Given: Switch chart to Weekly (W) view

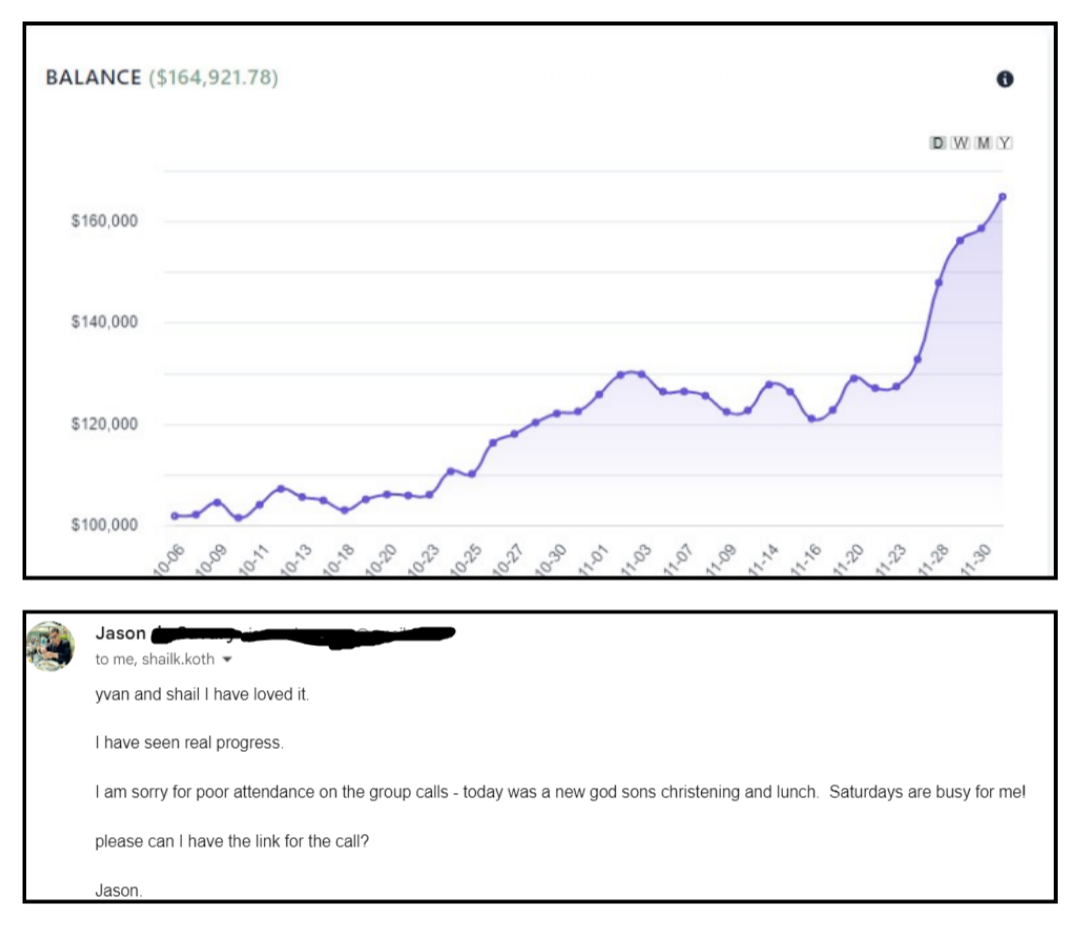Looking at the screenshot, I should (x=960, y=143).
